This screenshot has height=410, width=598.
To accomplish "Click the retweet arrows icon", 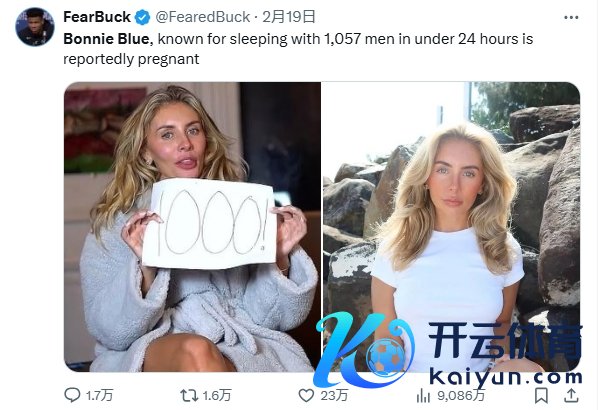I will [188, 396].
